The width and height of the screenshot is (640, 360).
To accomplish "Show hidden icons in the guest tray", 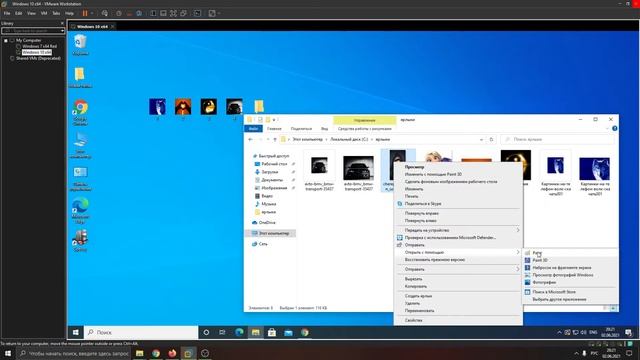I will coord(559,333).
